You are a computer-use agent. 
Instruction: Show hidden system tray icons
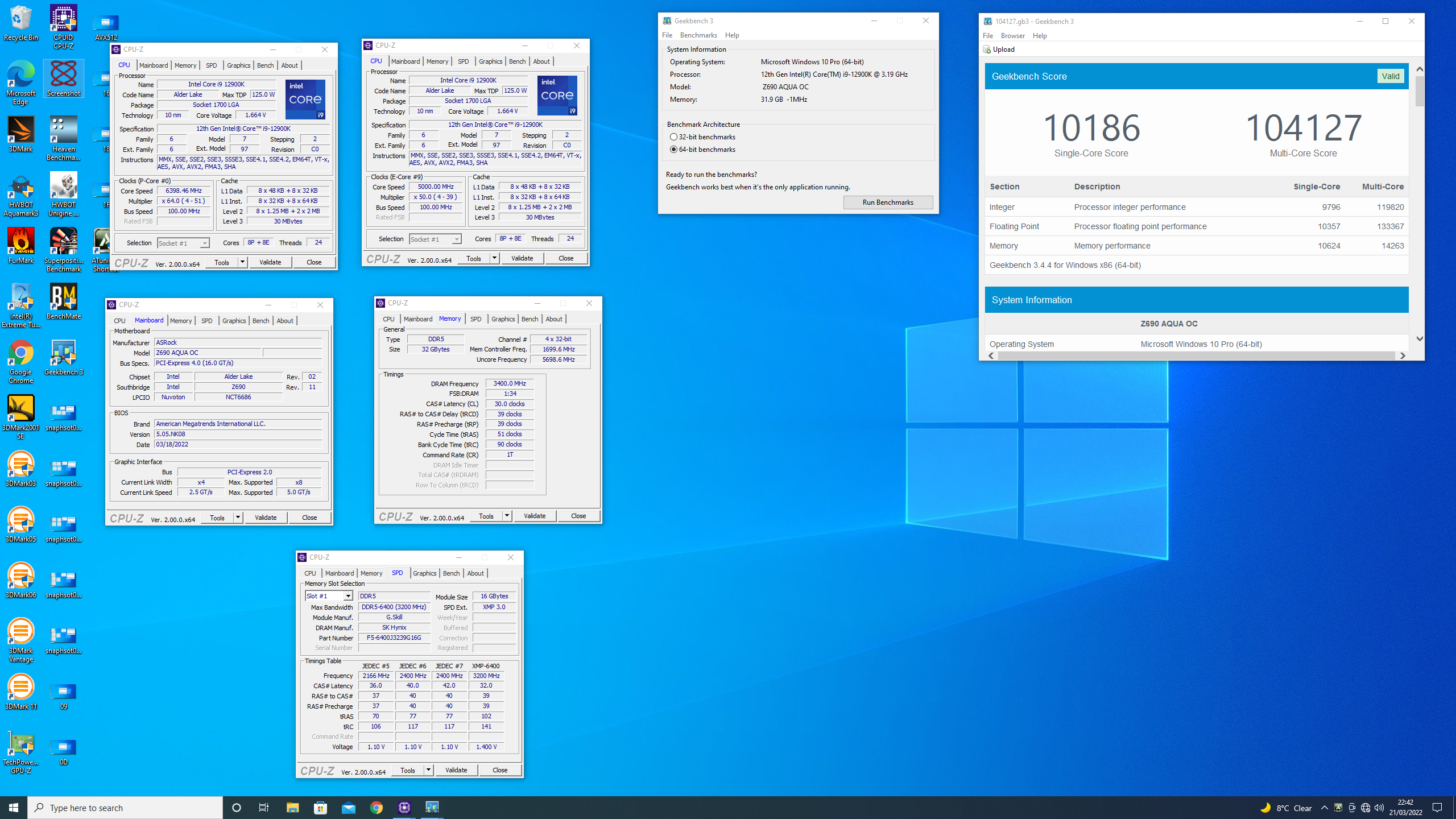(x=1325, y=808)
